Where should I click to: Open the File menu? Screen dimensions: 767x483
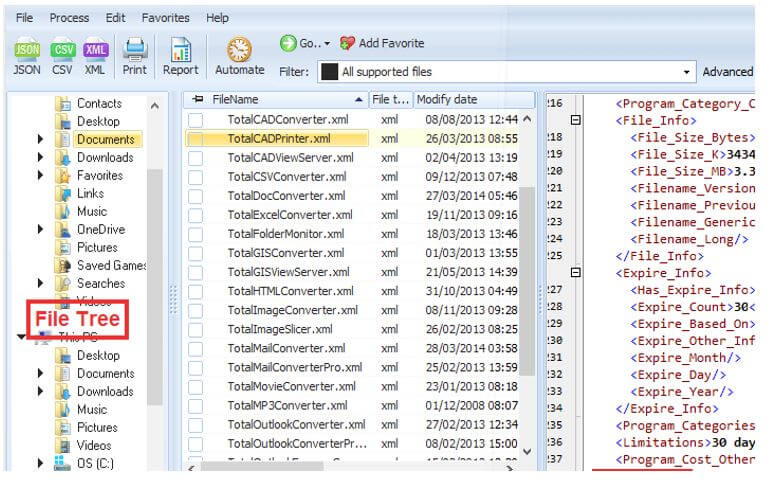24,18
